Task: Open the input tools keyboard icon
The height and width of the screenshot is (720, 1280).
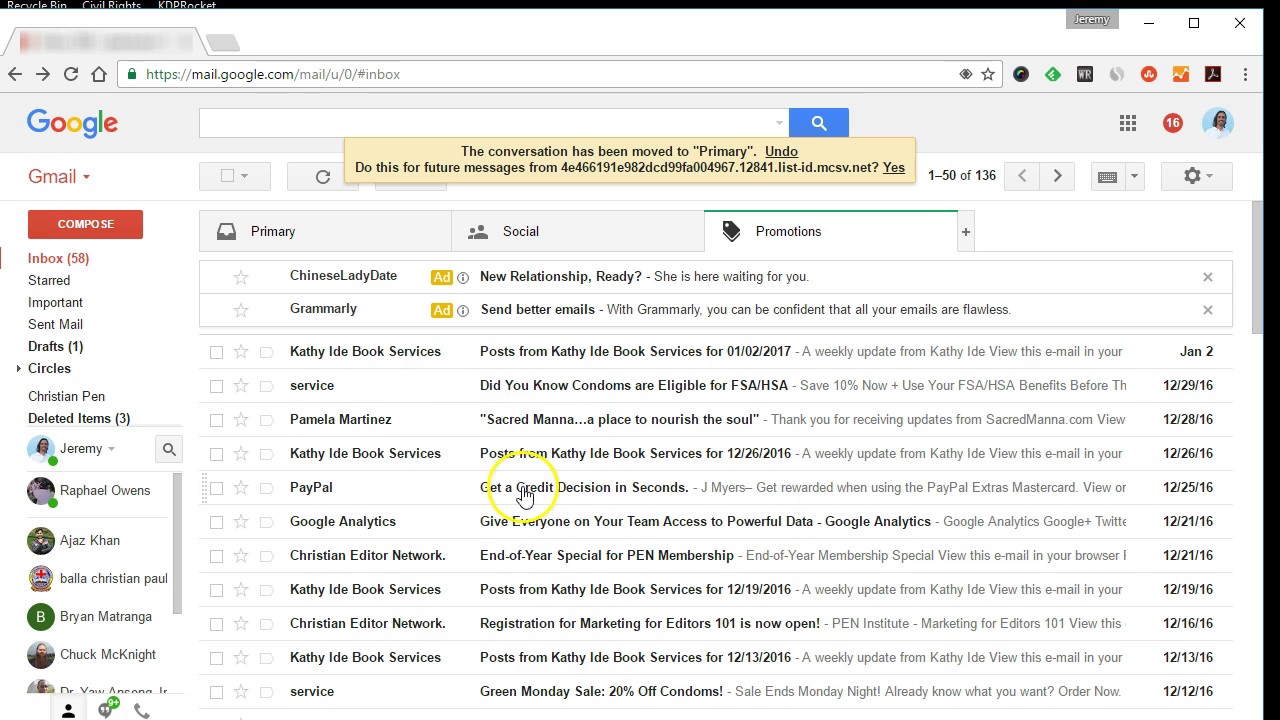Action: point(1107,176)
